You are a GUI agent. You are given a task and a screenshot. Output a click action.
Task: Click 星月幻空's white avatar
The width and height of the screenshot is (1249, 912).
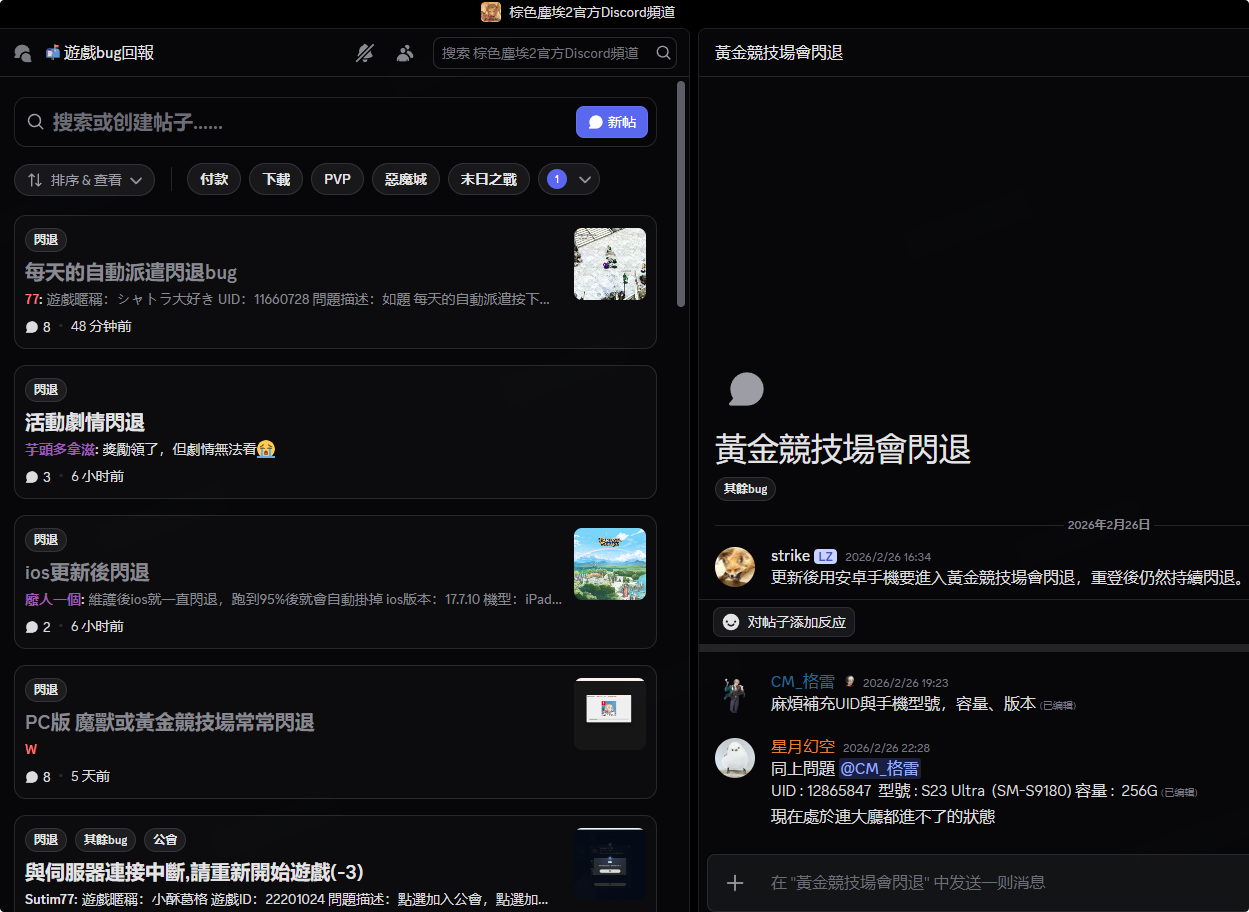tap(735, 758)
